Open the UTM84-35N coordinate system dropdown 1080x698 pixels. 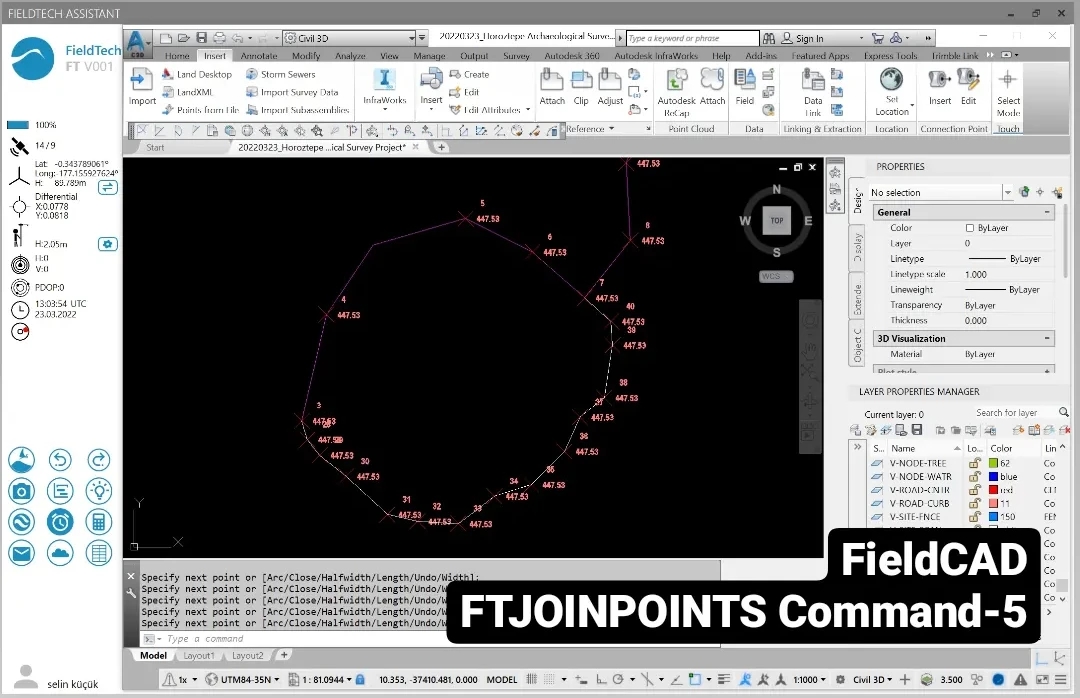point(243,679)
